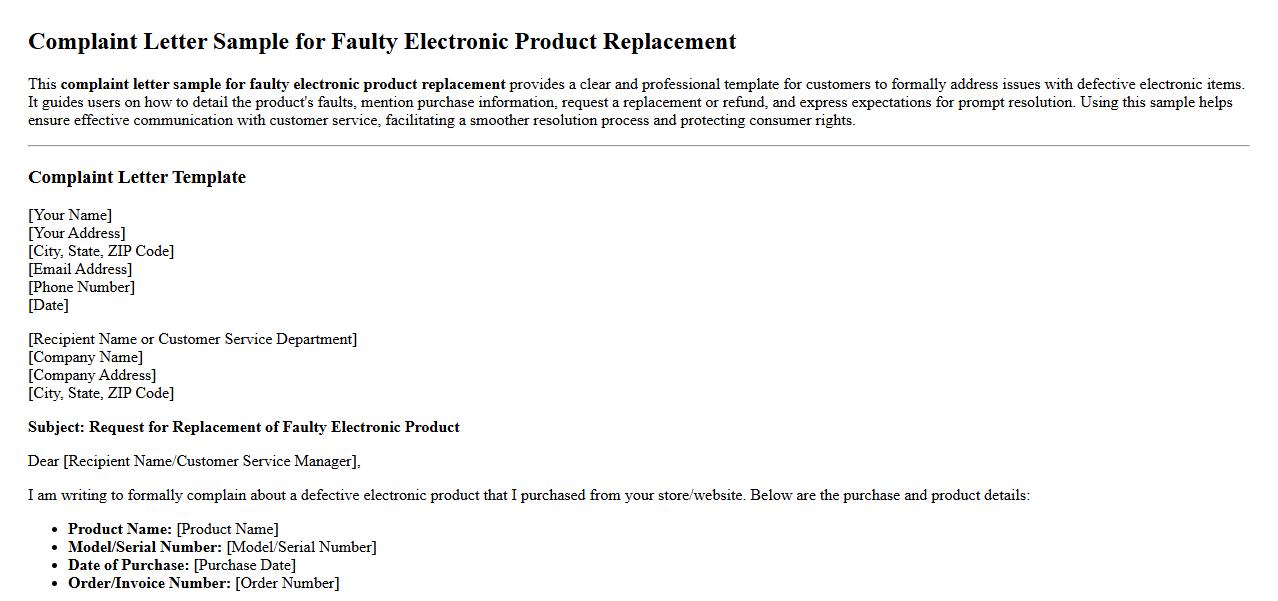Click the [Order Number] placeholder value
This screenshot has height=601, width=1278.
(287, 583)
